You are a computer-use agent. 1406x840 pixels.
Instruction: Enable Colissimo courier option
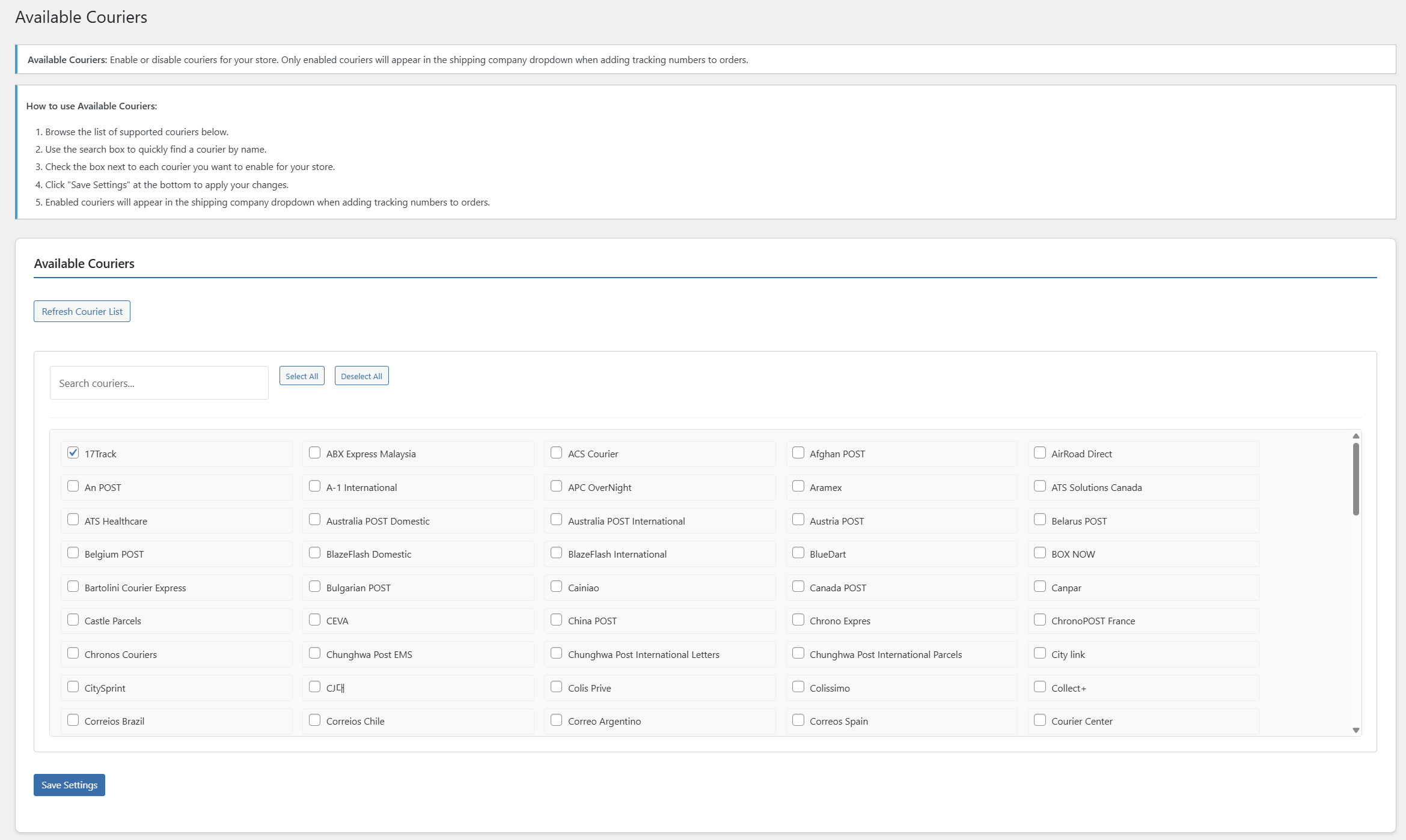pyautogui.click(x=798, y=687)
